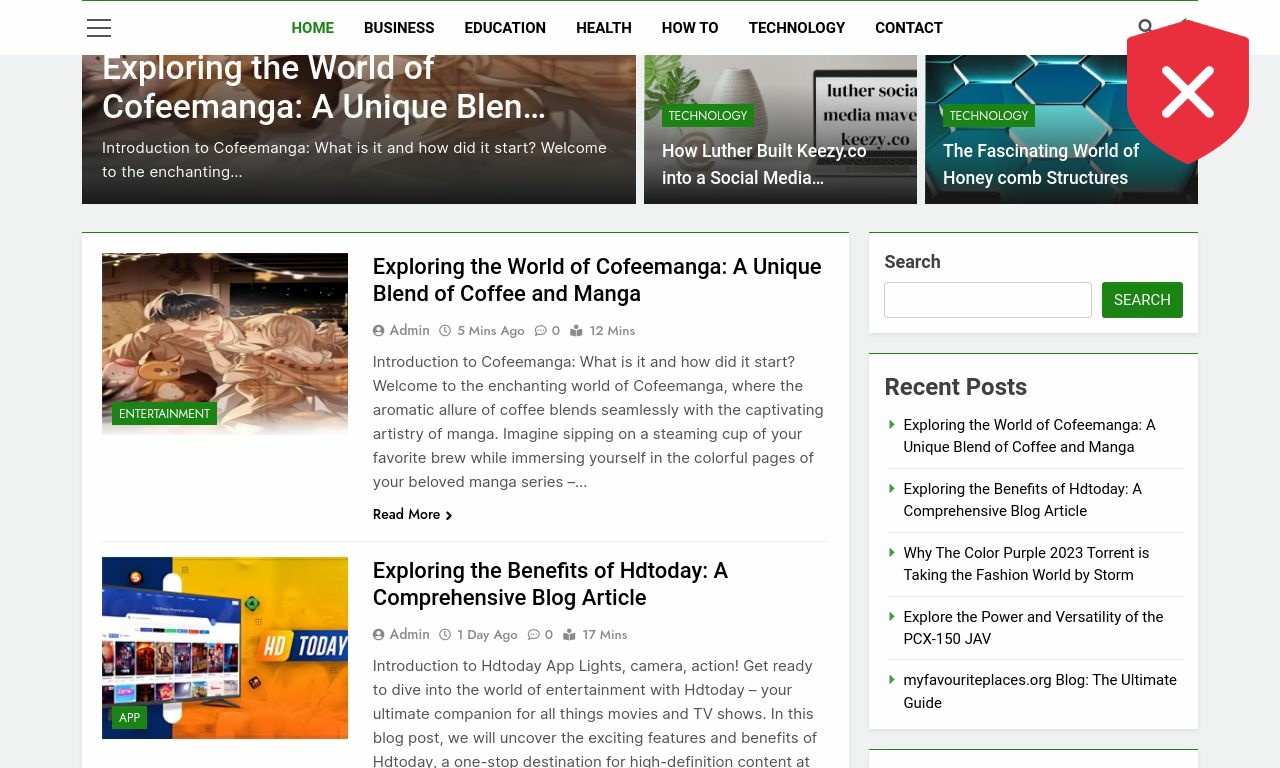Open recent post myfavouriteplaces.org Blog
The height and width of the screenshot is (768, 1280).
click(x=1040, y=691)
